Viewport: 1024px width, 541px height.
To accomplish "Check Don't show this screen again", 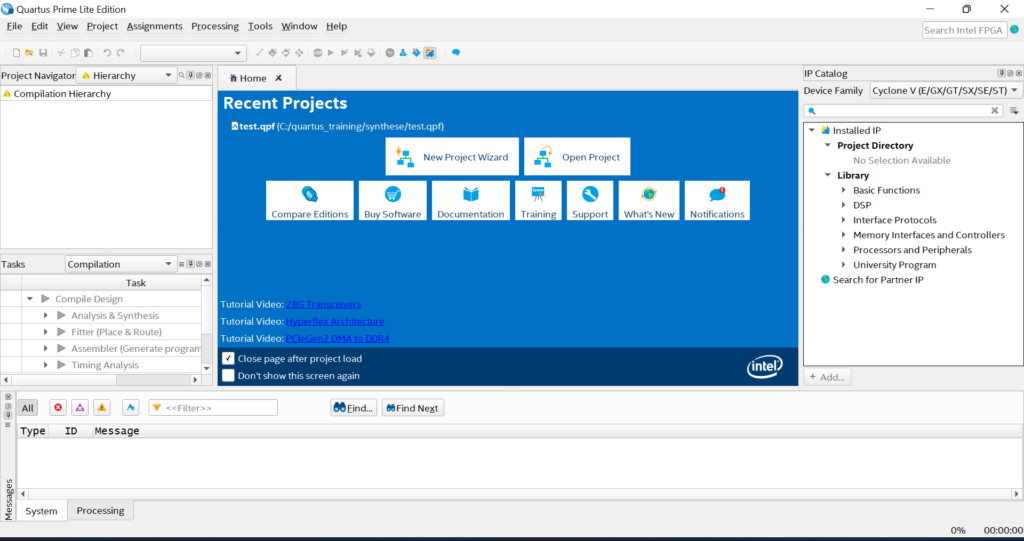I will coord(229,376).
